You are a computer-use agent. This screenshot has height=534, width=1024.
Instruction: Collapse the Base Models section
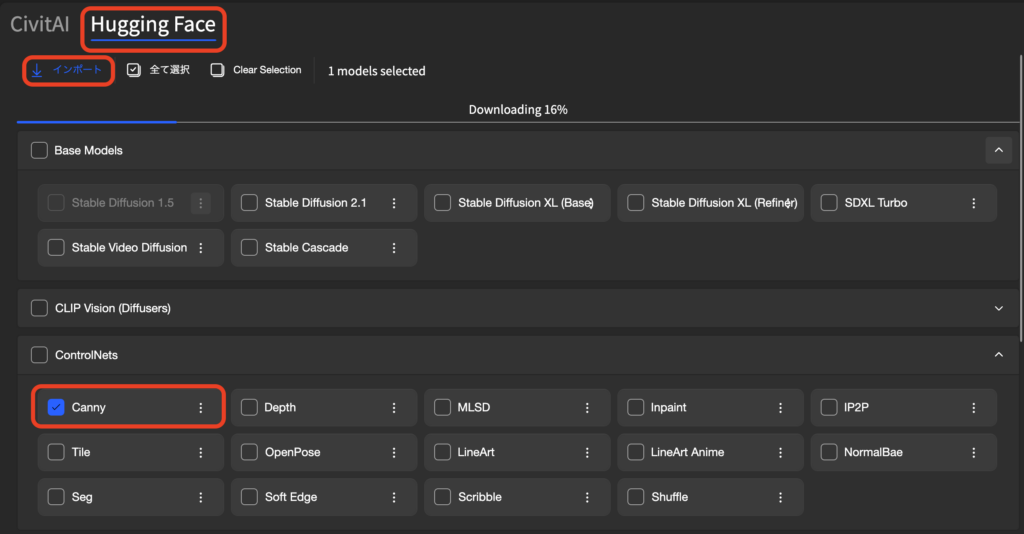tap(998, 151)
